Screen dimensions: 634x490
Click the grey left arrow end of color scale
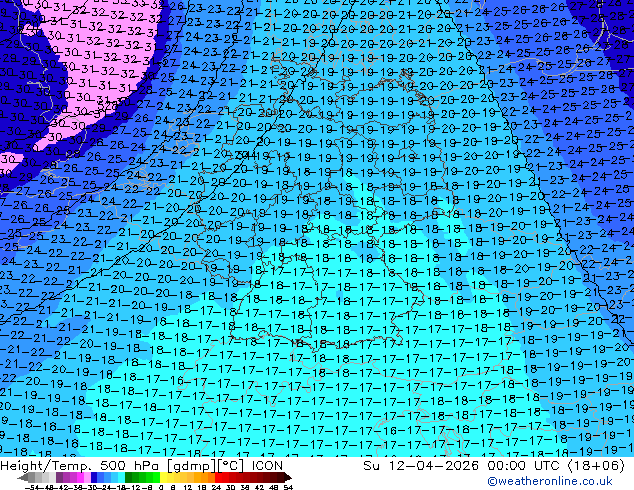point(23,477)
